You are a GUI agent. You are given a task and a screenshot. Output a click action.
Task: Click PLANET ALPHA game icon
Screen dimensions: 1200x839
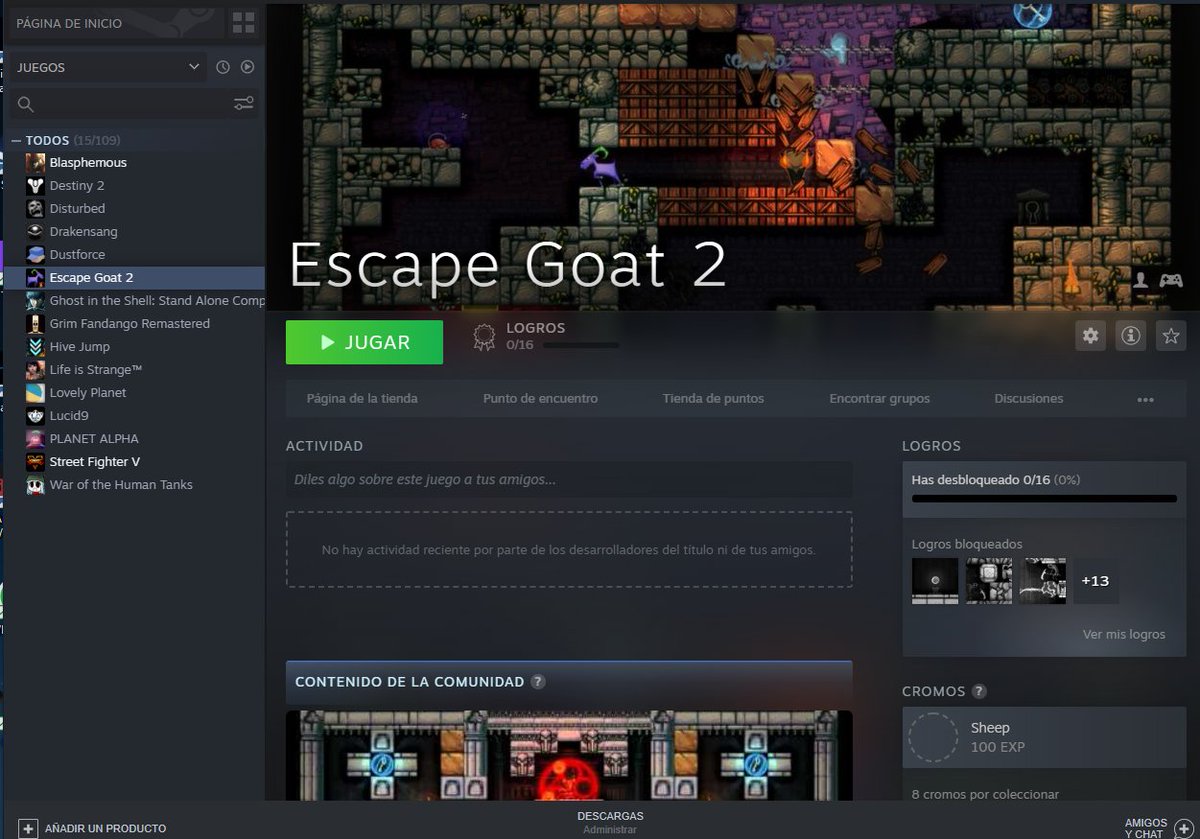click(35, 438)
